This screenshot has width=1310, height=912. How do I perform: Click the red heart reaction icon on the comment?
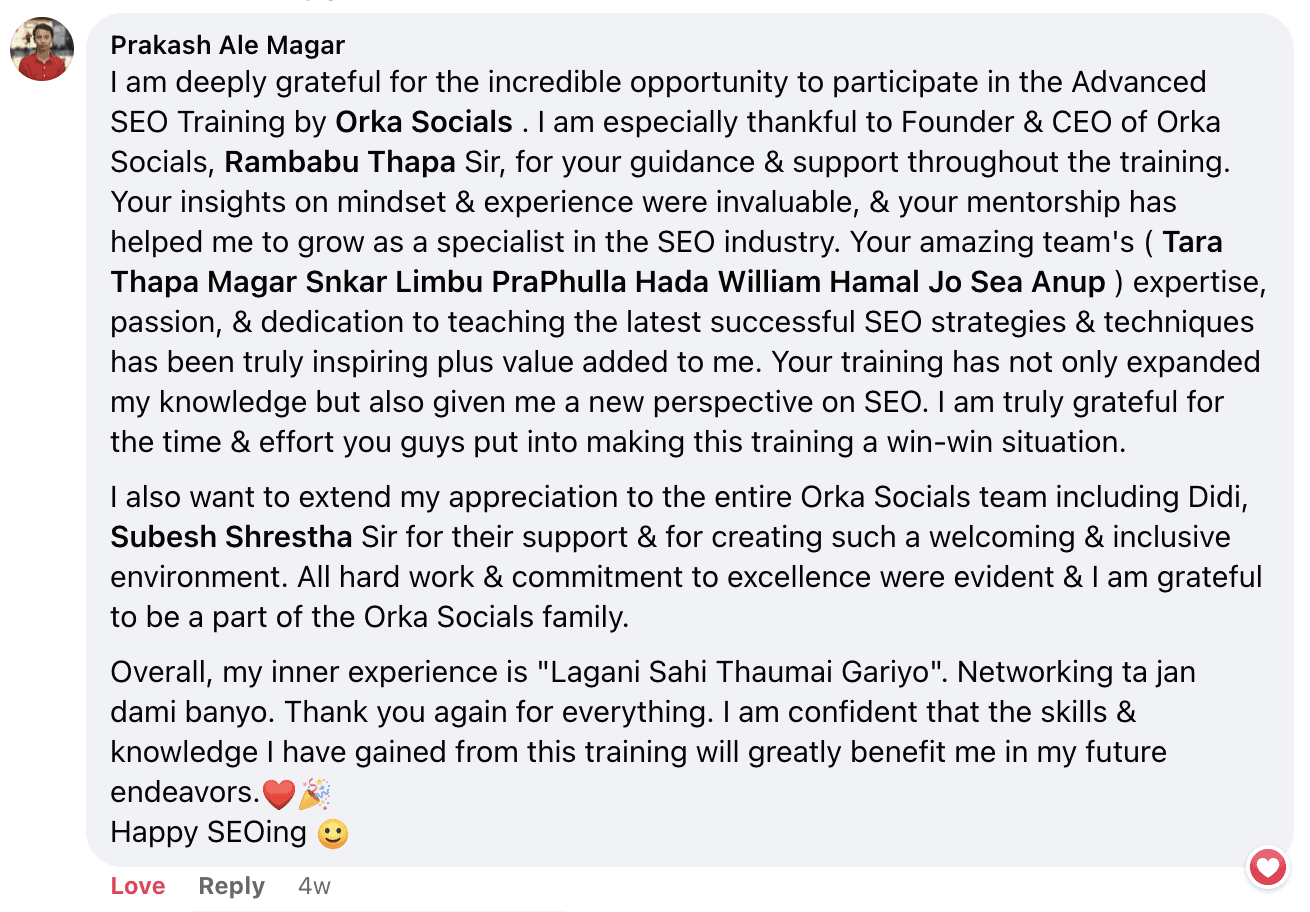point(1267,866)
